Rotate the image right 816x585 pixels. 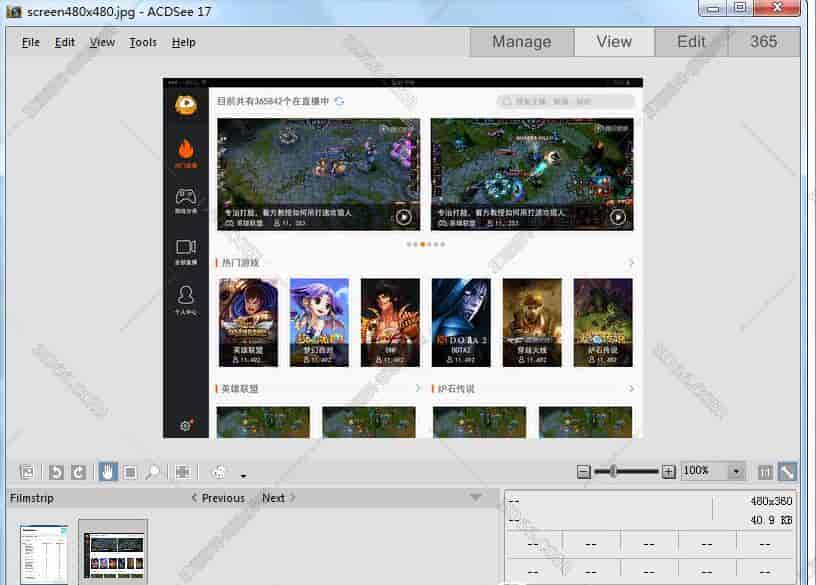pyautogui.click(x=79, y=472)
